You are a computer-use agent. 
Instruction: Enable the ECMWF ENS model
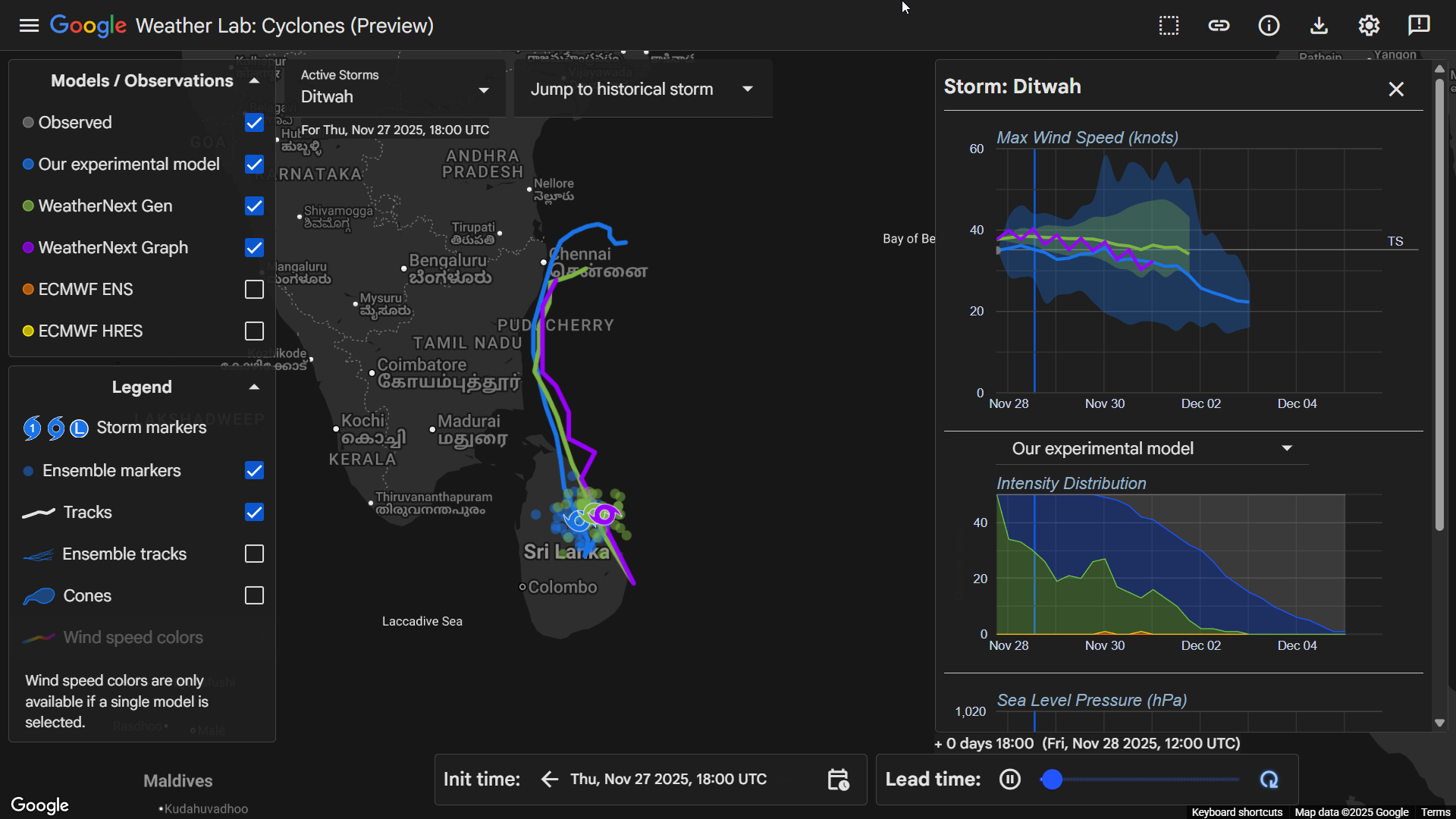coord(254,289)
